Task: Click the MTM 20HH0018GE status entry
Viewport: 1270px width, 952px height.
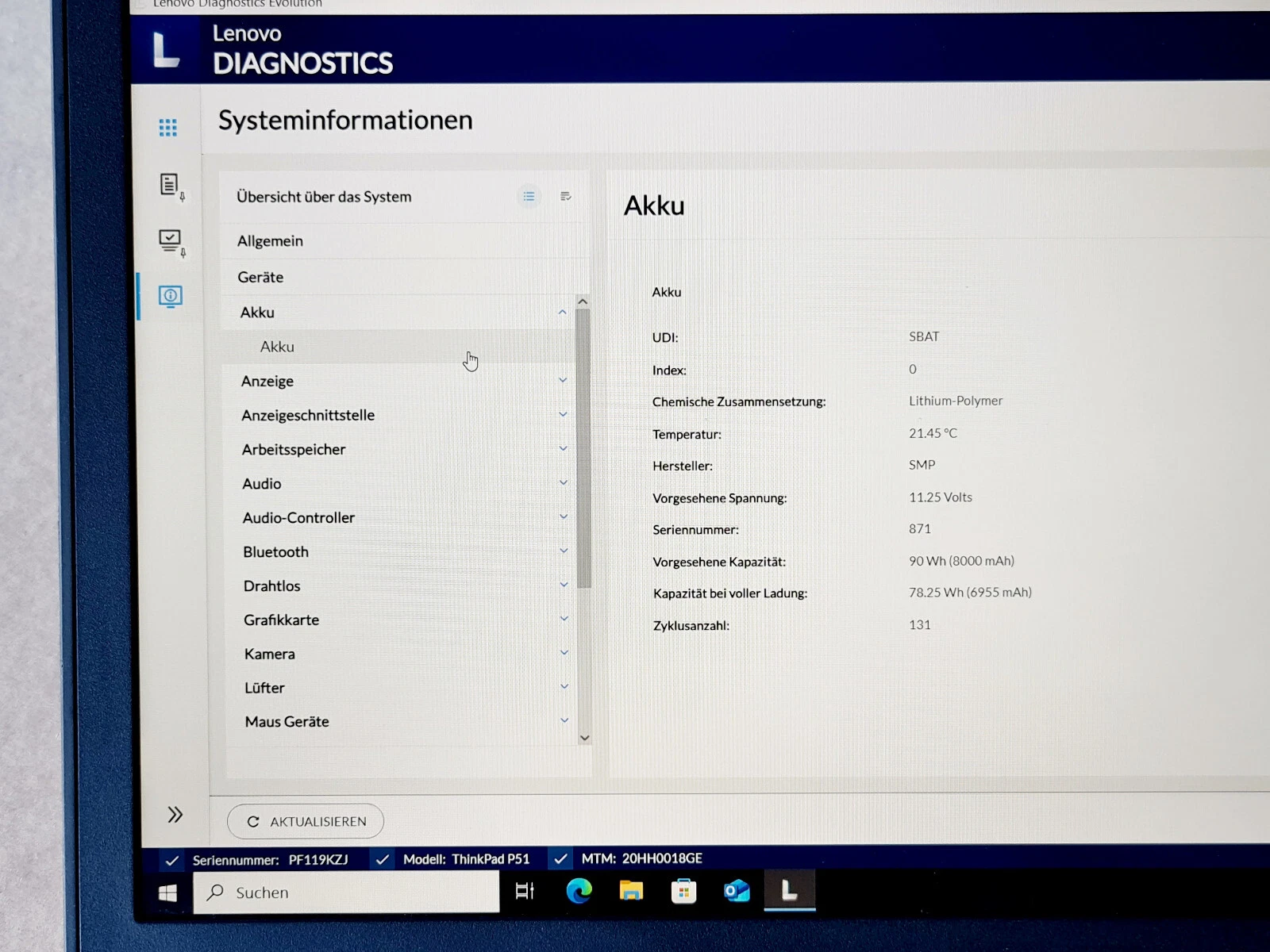Action: click(x=641, y=858)
